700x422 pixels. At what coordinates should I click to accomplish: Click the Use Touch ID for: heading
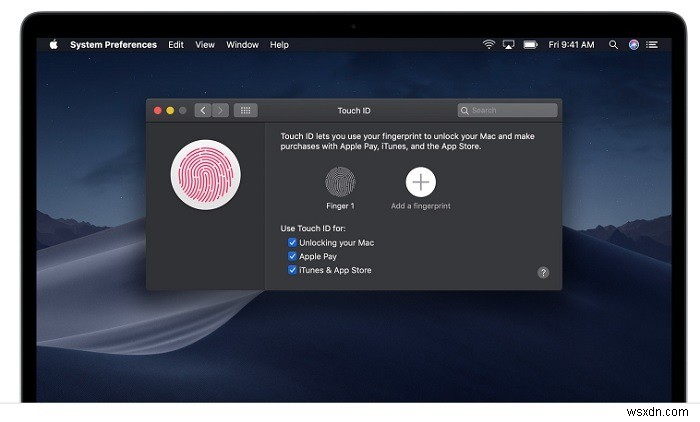[x=313, y=228]
